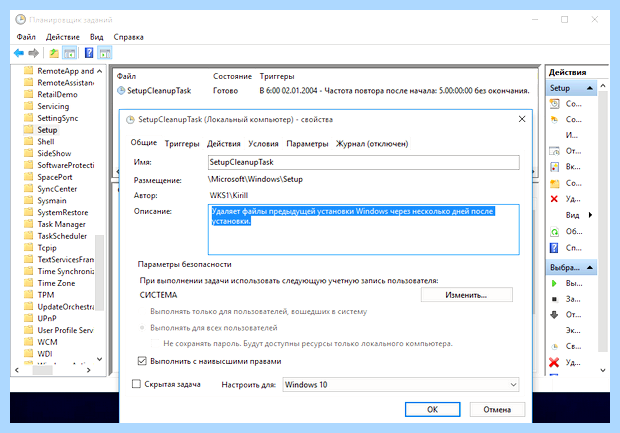This screenshot has width=620, height=433.
Task: Open Help via the blue question toolbar icon
Action: (x=89, y=53)
